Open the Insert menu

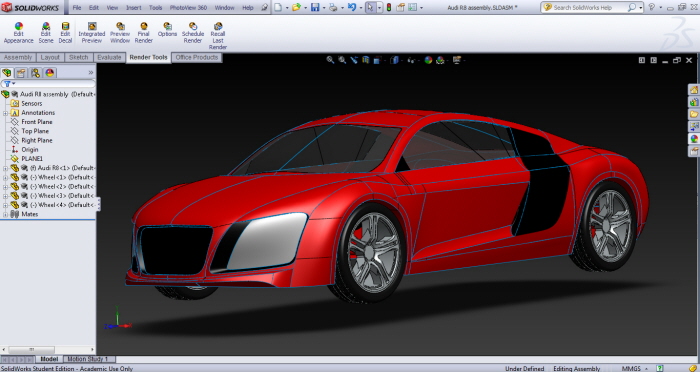(133, 8)
